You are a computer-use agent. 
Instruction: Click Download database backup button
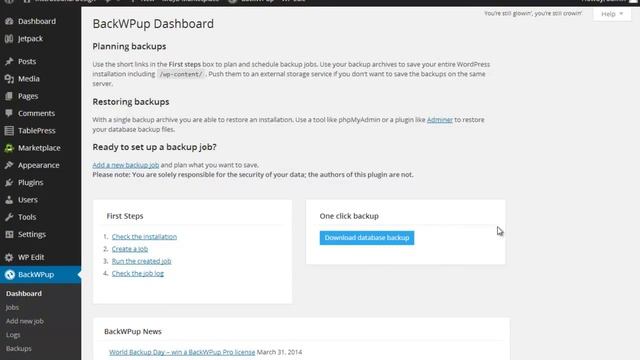367,238
